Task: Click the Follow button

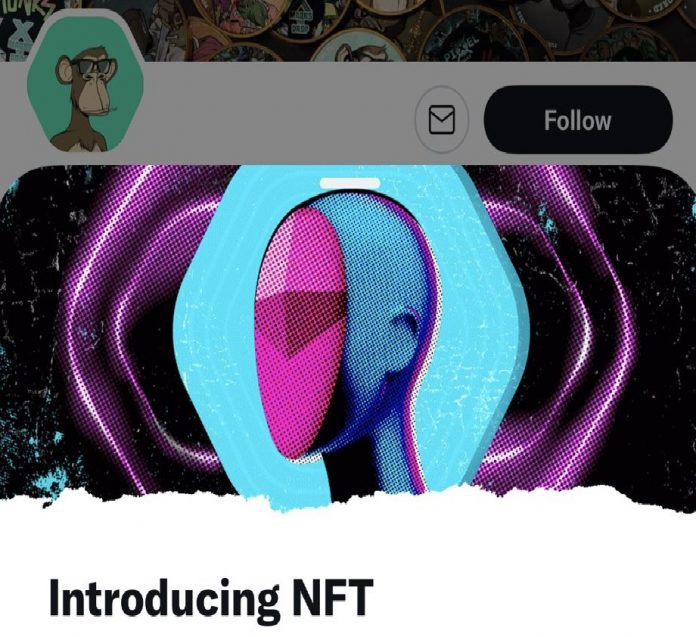Action: coord(578,120)
